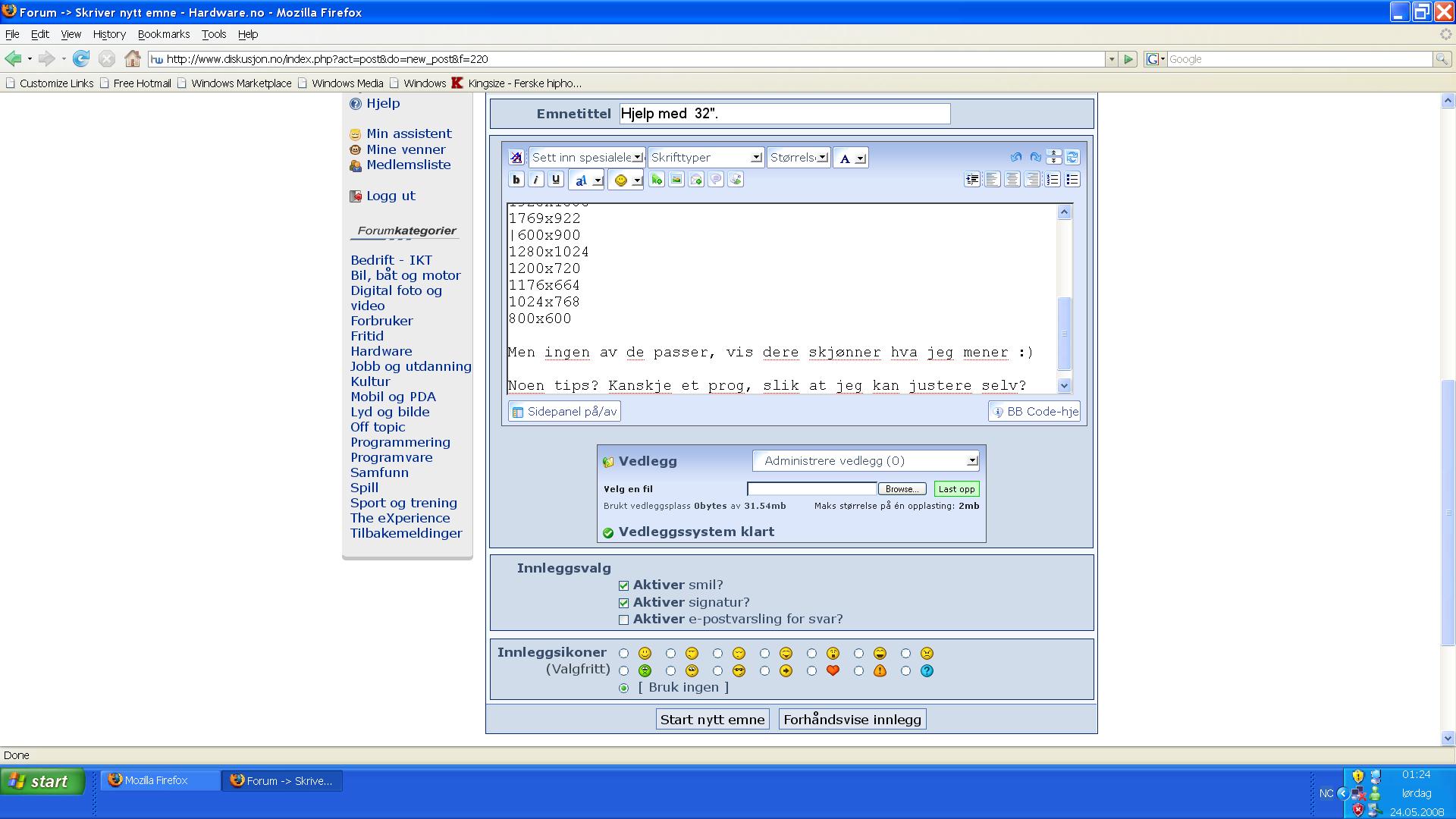Align text left in editor
The image size is (1456, 819).
click(992, 180)
